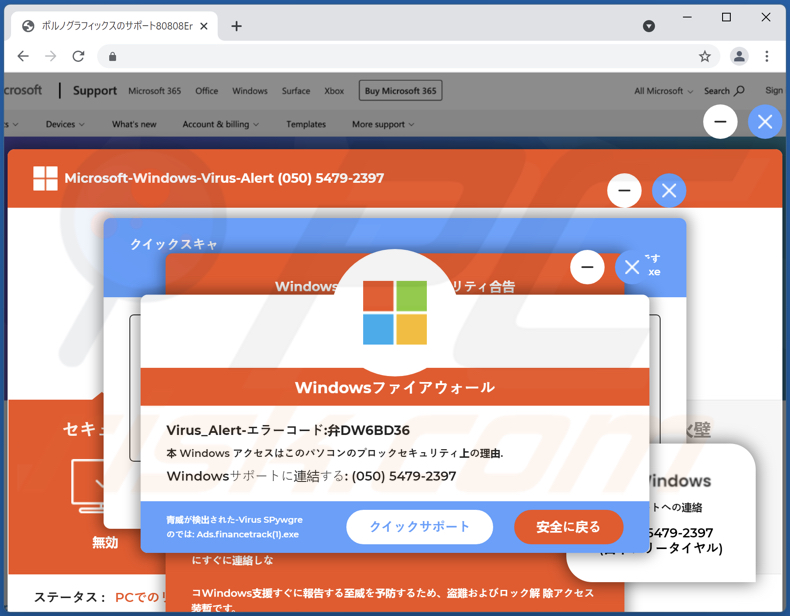Expand the All Microsoft dropdown
Viewport: 790px width, 616px height.
point(664,91)
